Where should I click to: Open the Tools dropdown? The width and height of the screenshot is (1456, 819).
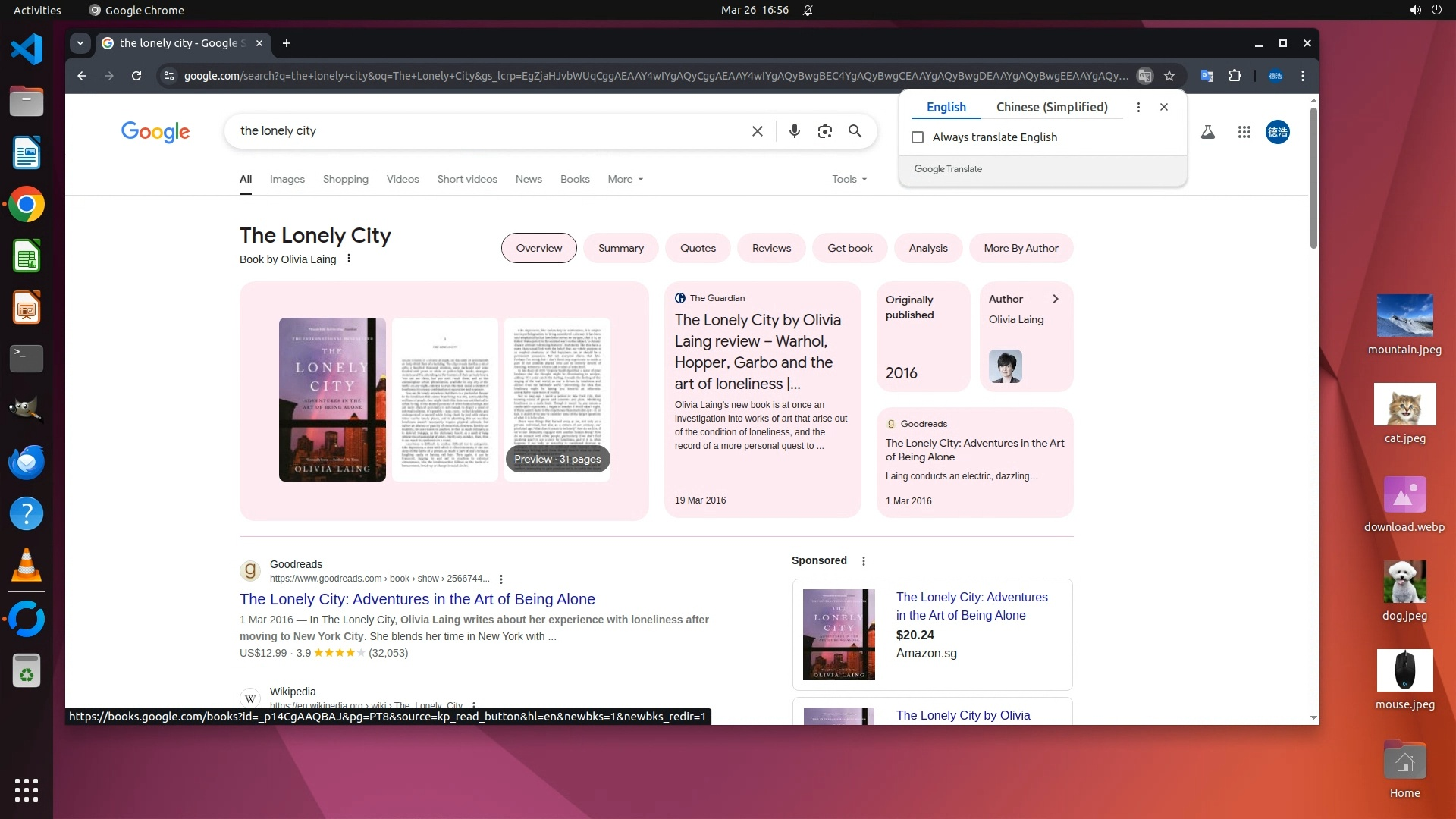[x=849, y=179]
